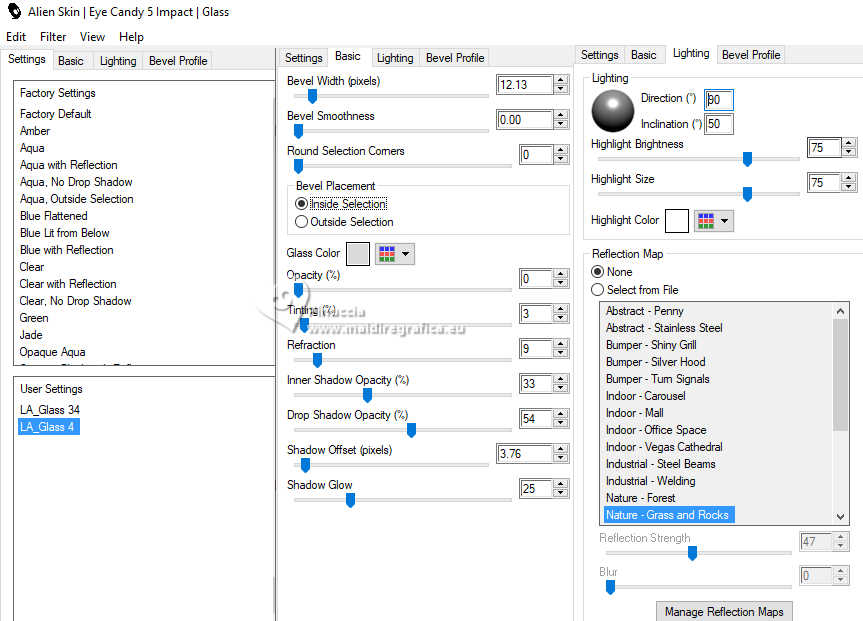Click the Bevel Width slider handle
The height and width of the screenshot is (621, 863).
point(312,96)
